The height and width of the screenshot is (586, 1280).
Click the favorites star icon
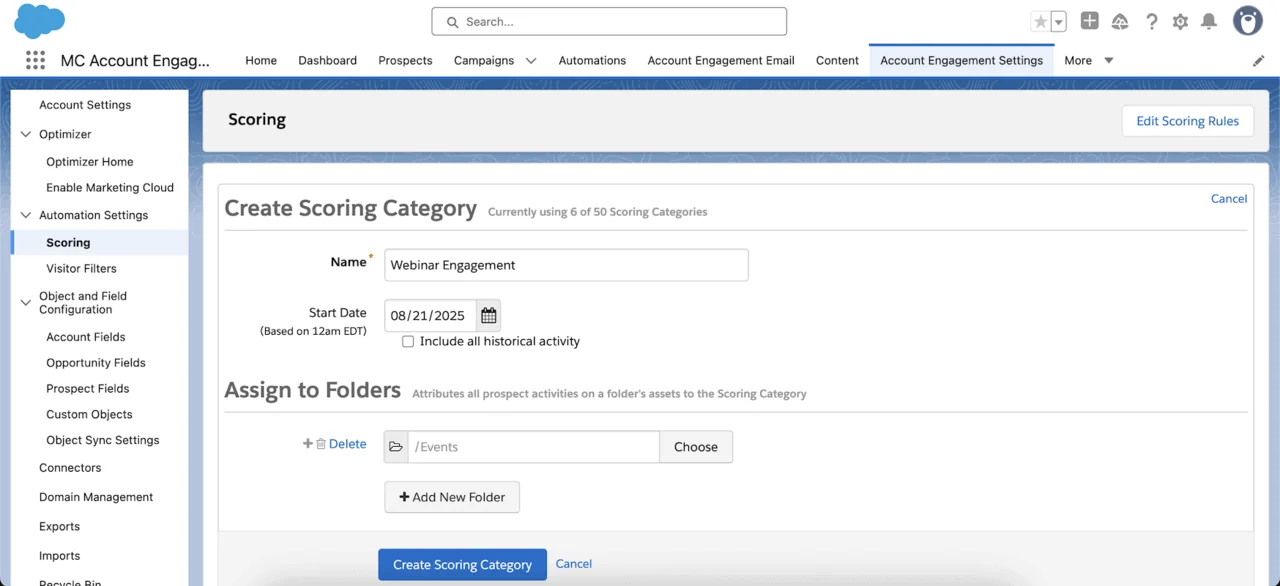tap(1040, 21)
